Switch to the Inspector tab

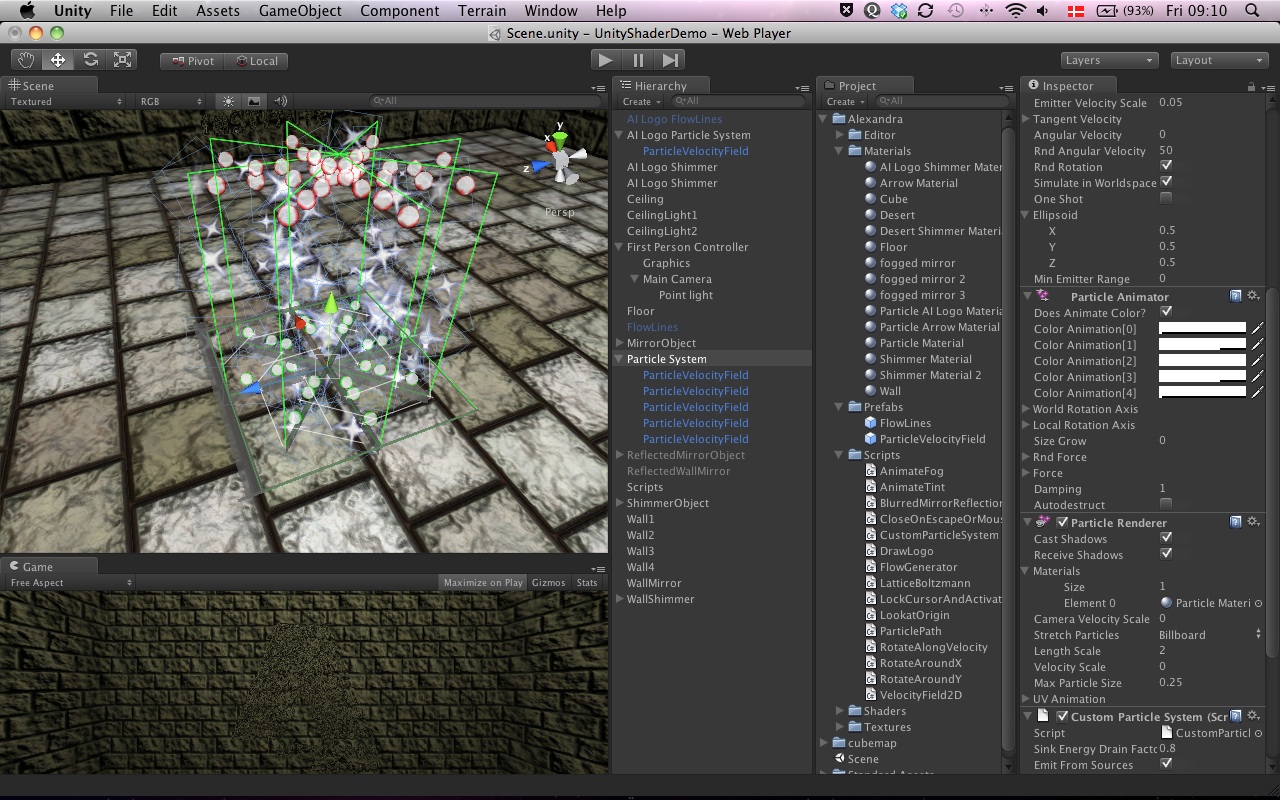[1068, 86]
